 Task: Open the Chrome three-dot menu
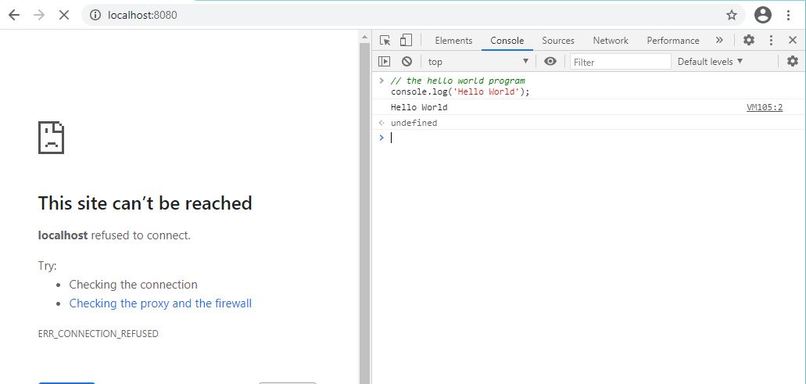tap(789, 15)
